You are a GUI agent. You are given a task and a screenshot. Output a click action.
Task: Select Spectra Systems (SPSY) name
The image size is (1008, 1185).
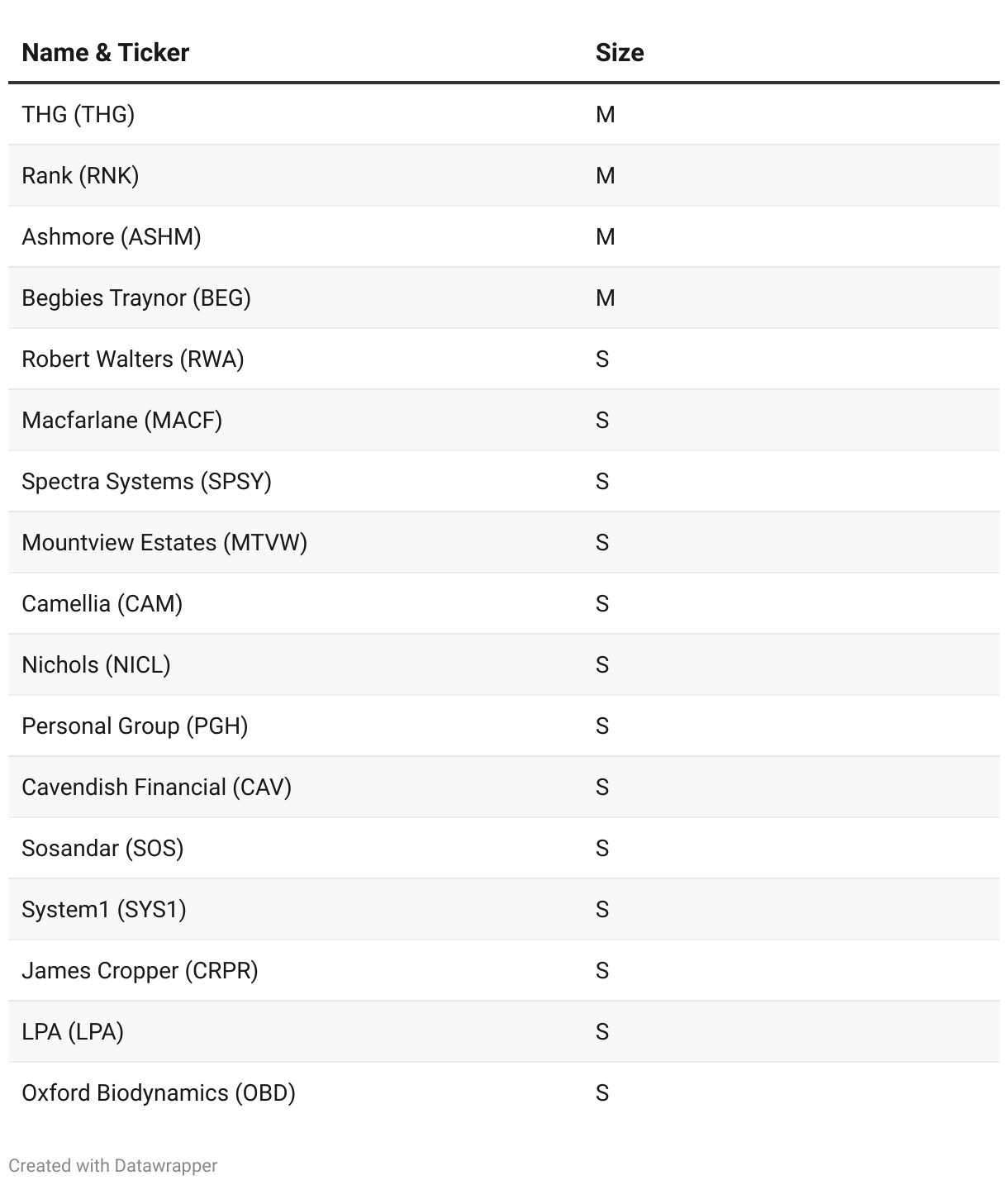pyautogui.click(x=147, y=481)
